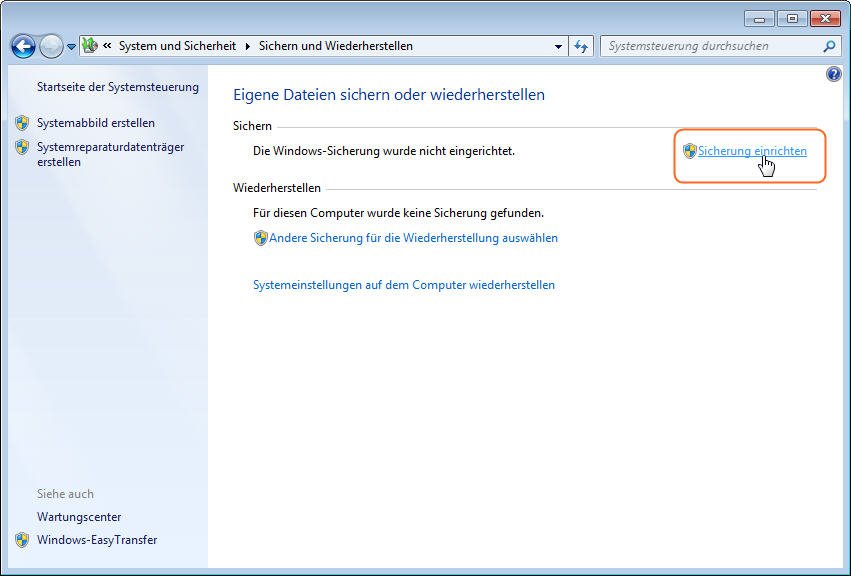851x576 pixels.
Task: Click text Die Windows-Sicherung wurde nicht eingerichtet
Action: (x=384, y=151)
